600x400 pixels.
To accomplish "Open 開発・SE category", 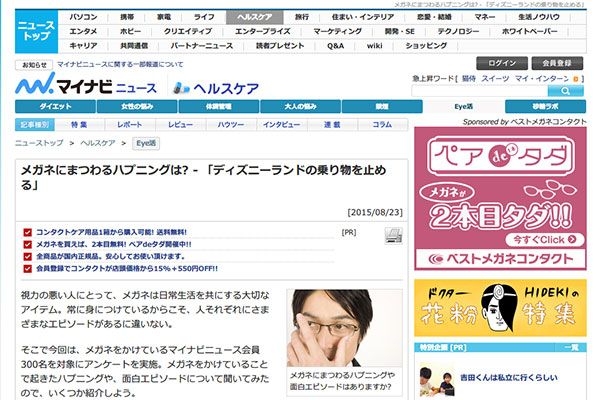I will pos(399,31).
